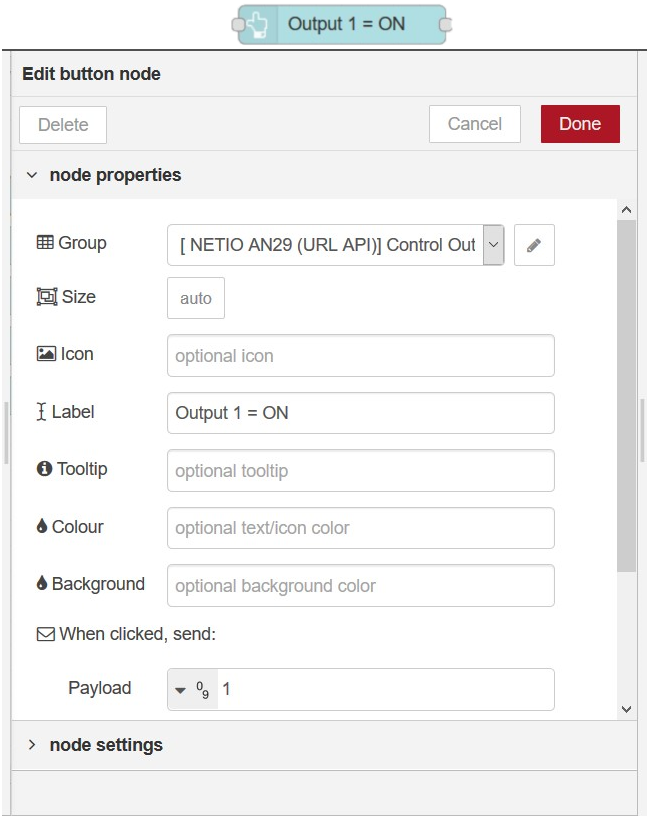The image size is (649, 816).
Task: Click the scrollbar down arrow
Action: [x=627, y=709]
